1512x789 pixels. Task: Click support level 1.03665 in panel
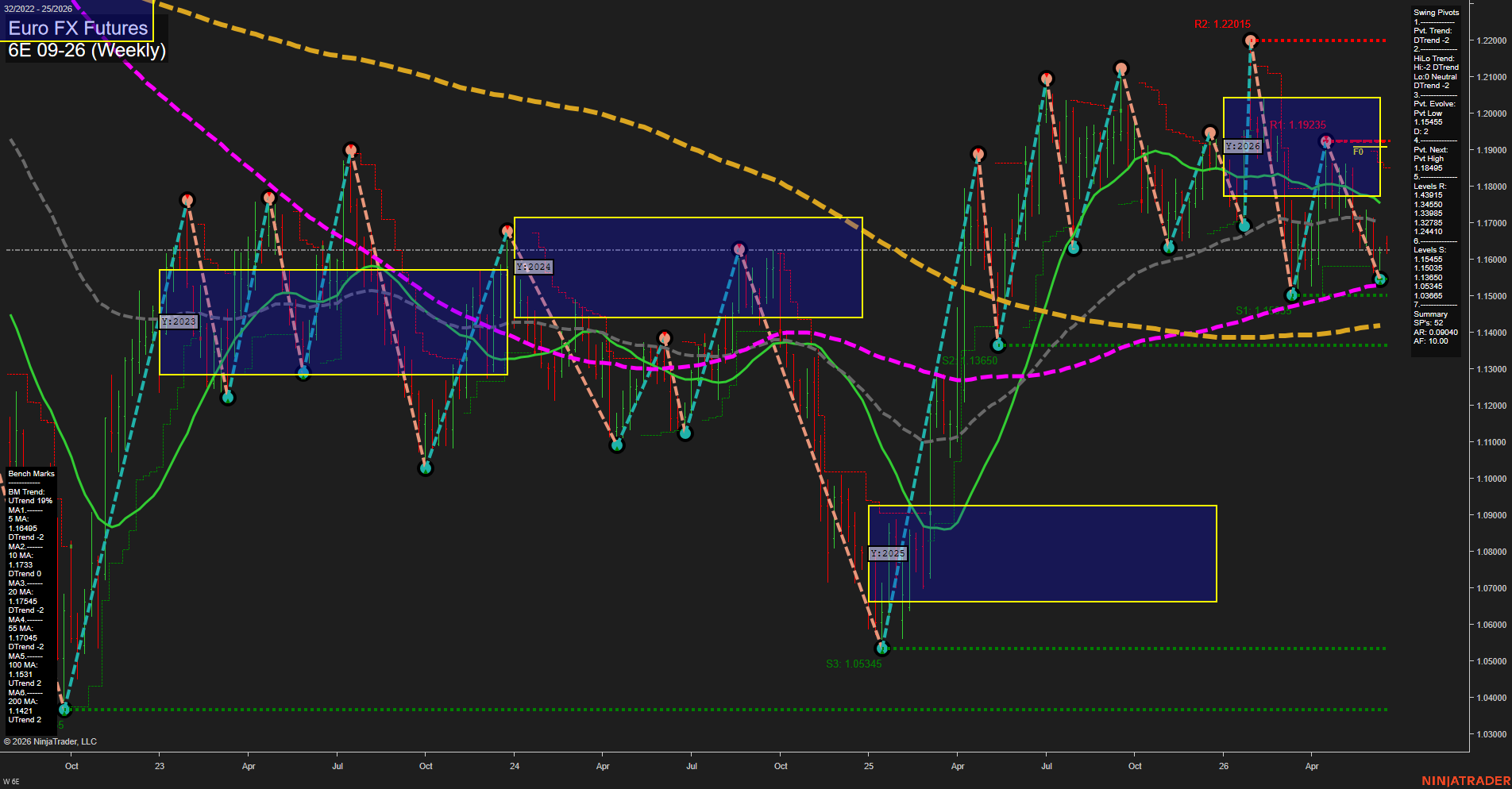point(1428,296)
